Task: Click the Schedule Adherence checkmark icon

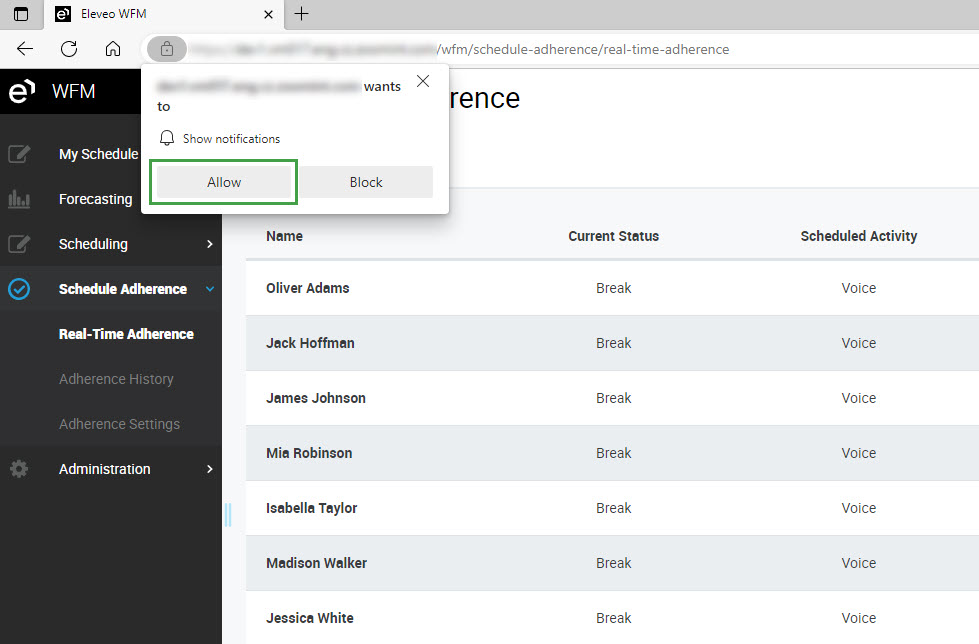Action: (x=19, y=289)
